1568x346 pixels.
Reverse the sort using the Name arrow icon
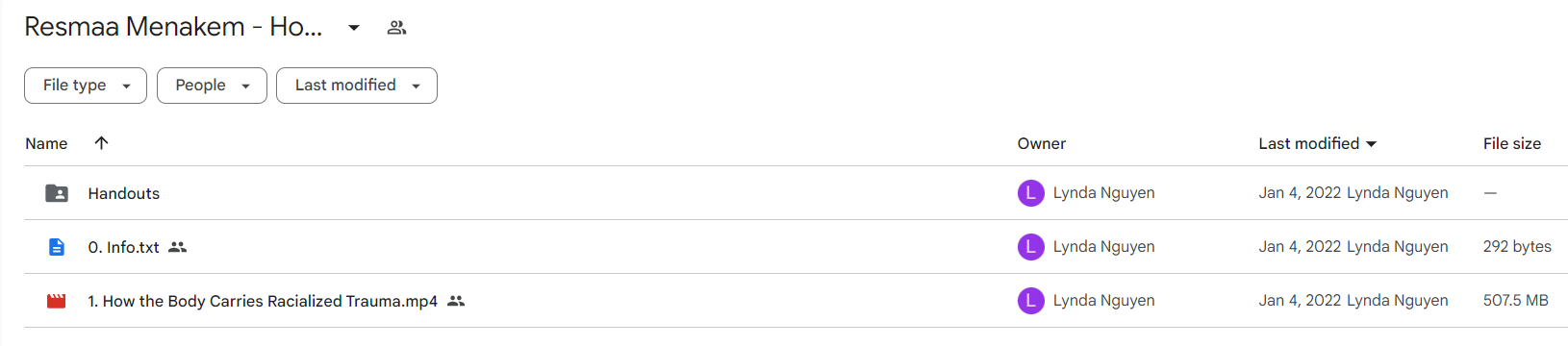(101, 143)
